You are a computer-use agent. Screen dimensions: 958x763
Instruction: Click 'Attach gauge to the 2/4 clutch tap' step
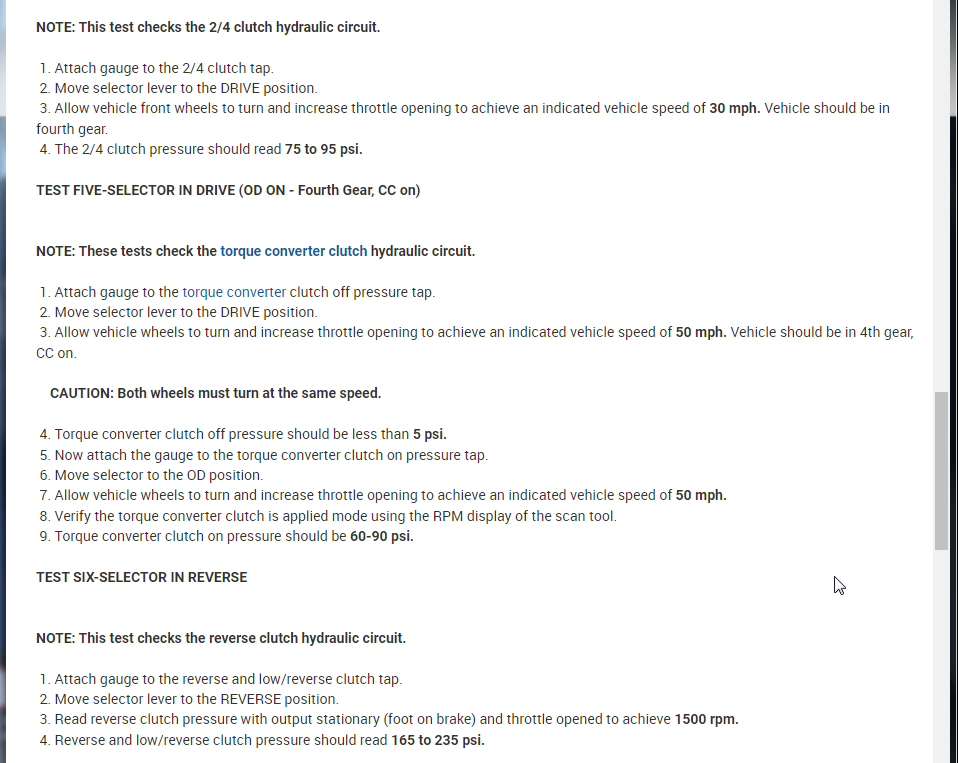163,68
